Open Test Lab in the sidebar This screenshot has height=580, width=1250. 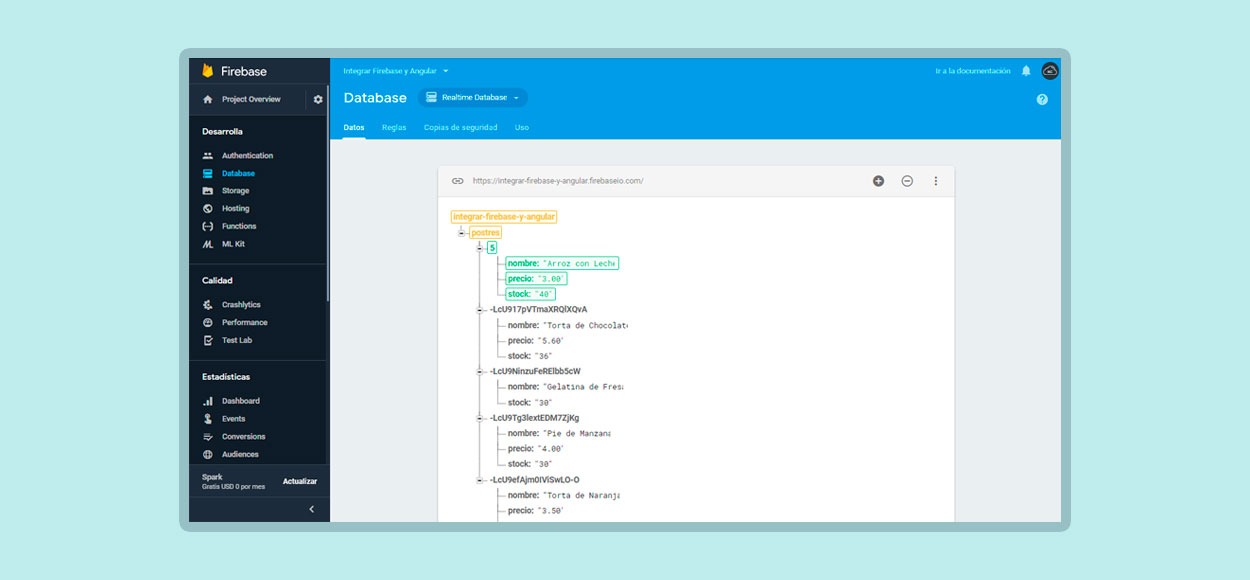(237, 340)
